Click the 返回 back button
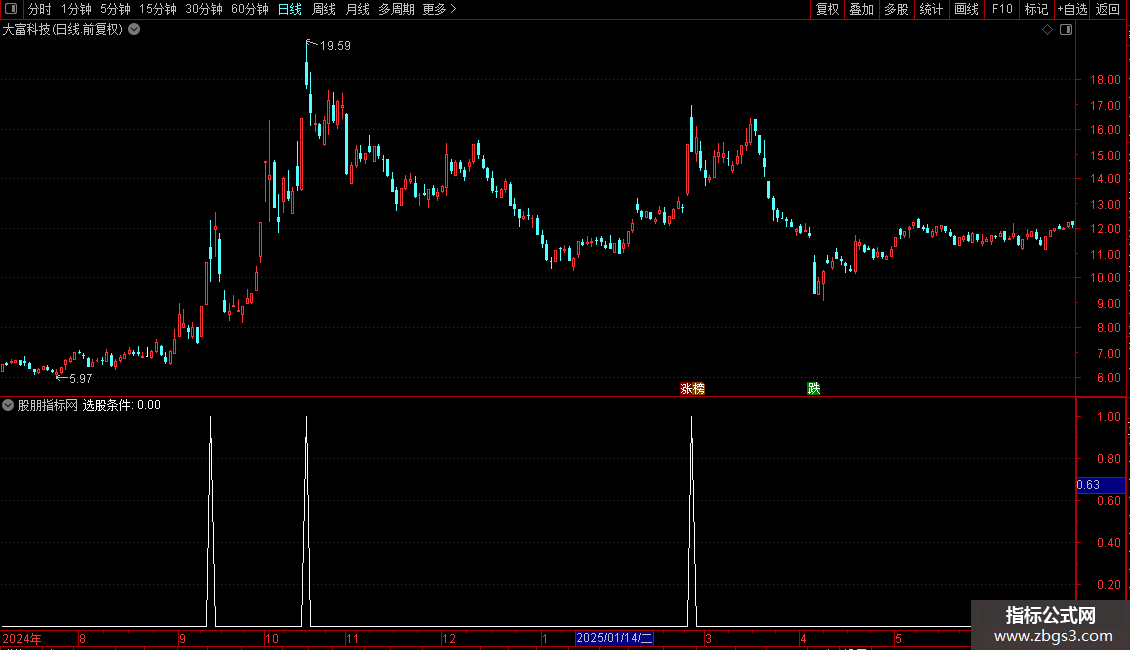 click(1108, 9)
